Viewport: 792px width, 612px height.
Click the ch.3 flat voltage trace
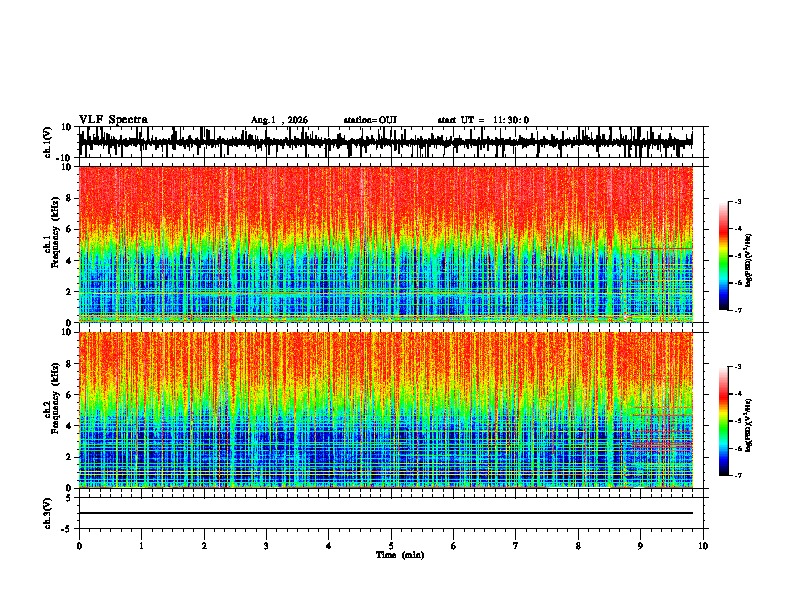point(386,513)
